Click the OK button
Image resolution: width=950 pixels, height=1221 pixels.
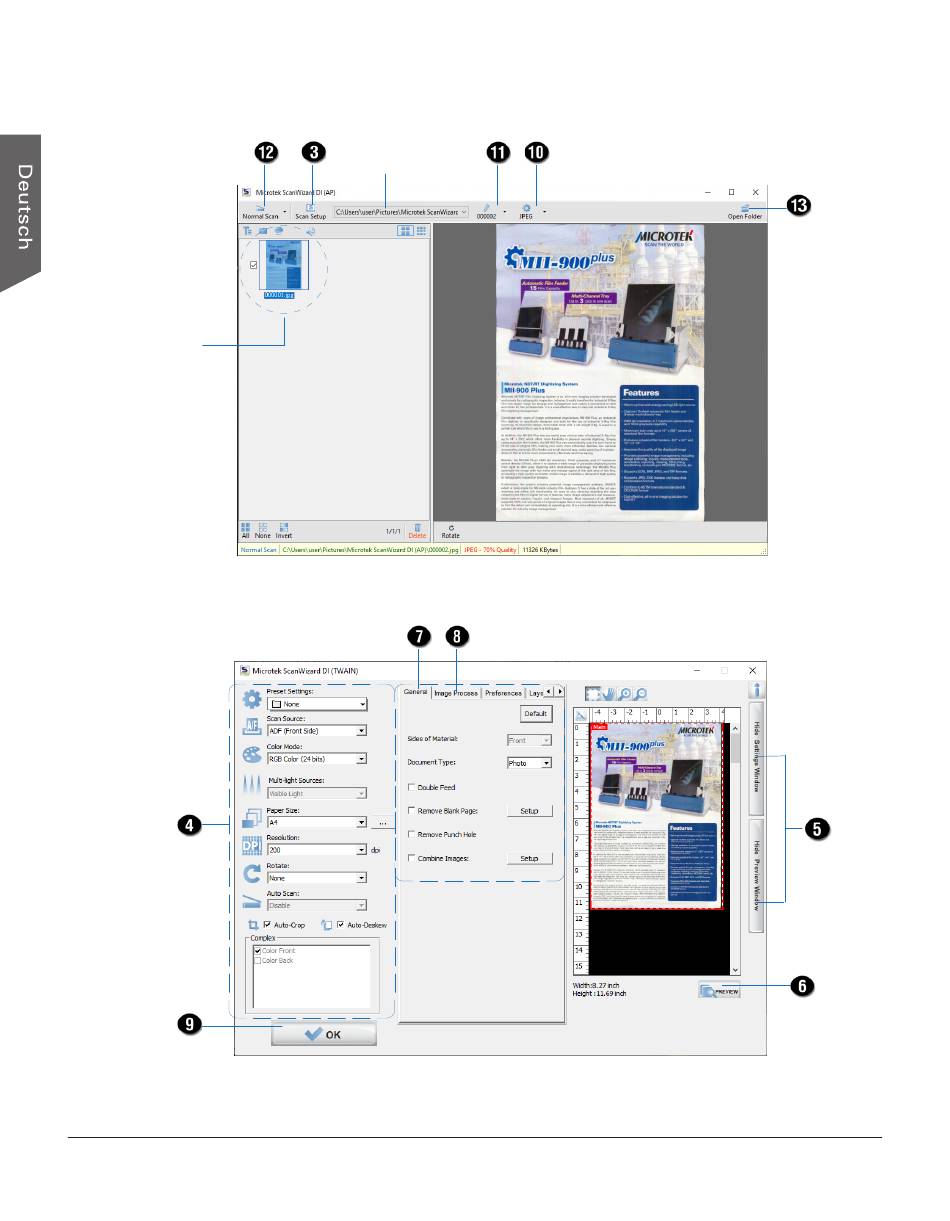pyautogui.click(x=324, y=1034)
